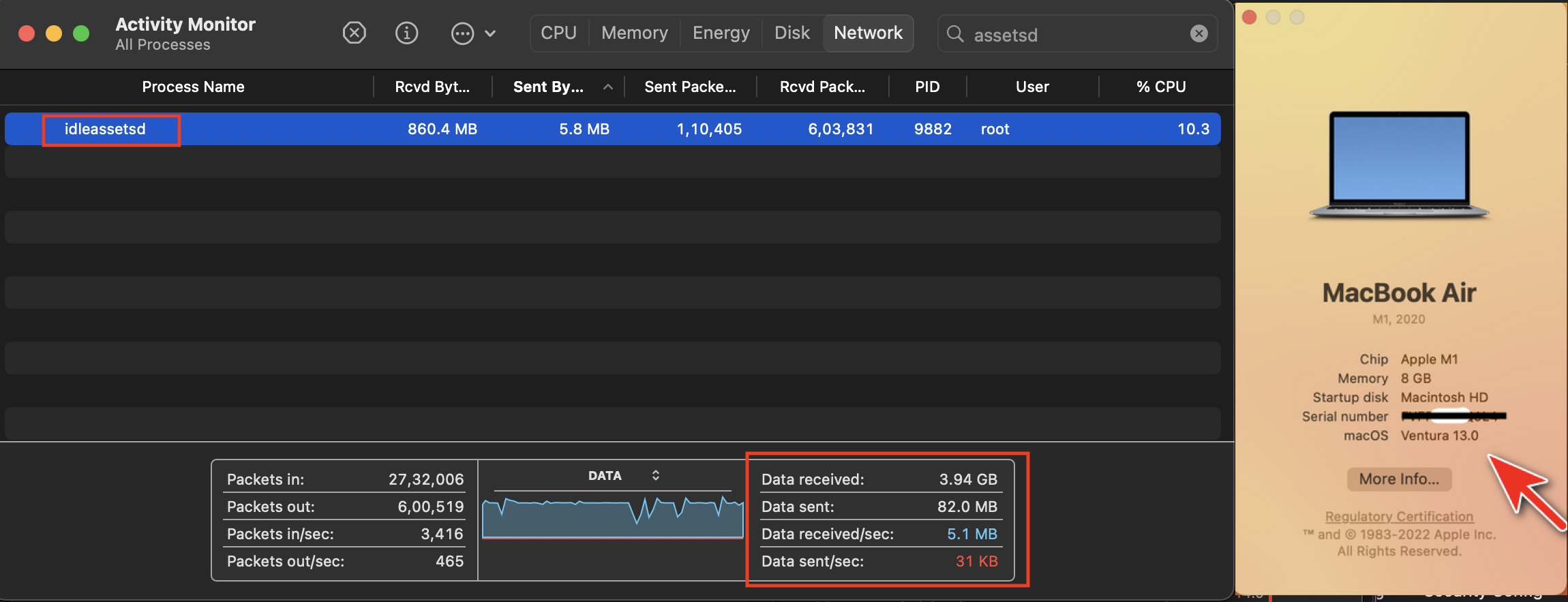Click the Apple M1 chip value
The width and height of the screenshot is (1568, 602).
tap(1429, 359)
